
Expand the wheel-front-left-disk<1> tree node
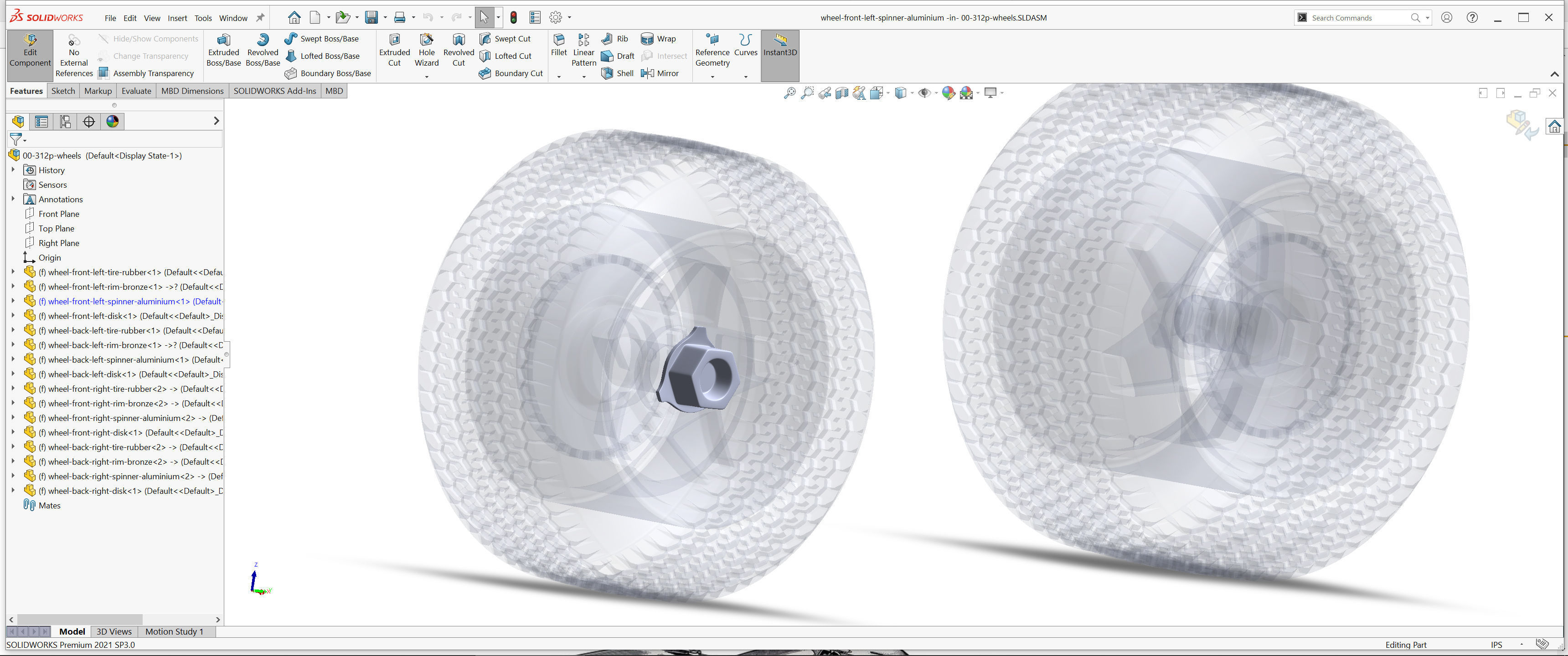[x=13, y=316]
